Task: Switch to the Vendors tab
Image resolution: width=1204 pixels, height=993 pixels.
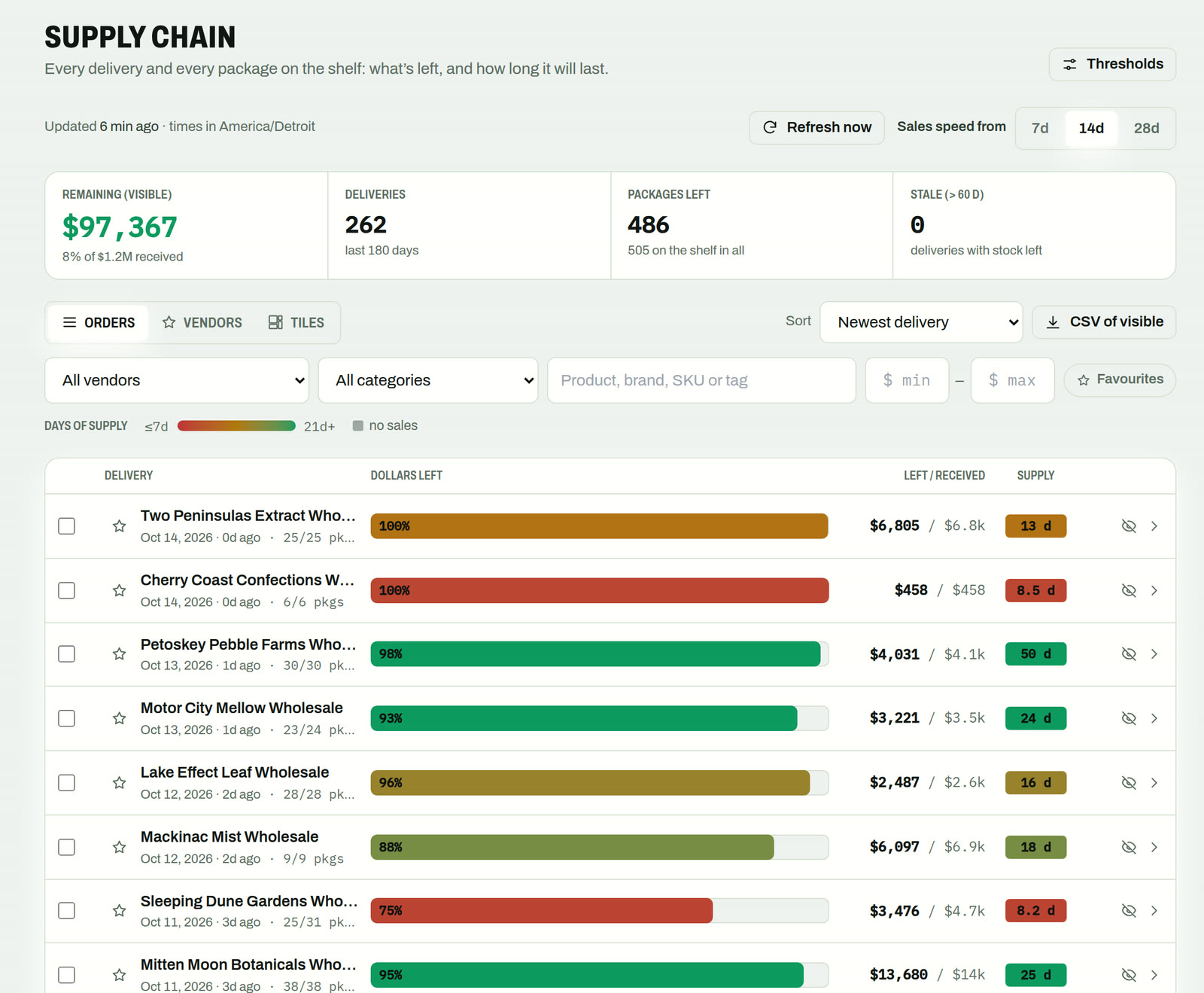Action: [x=202, y=322]
